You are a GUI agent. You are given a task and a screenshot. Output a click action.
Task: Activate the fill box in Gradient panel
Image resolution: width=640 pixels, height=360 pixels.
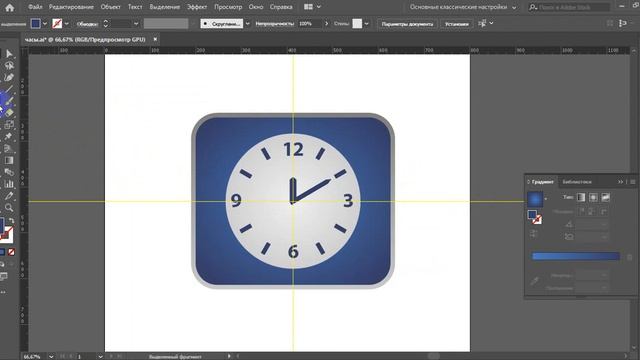click(x=532, y=214)
